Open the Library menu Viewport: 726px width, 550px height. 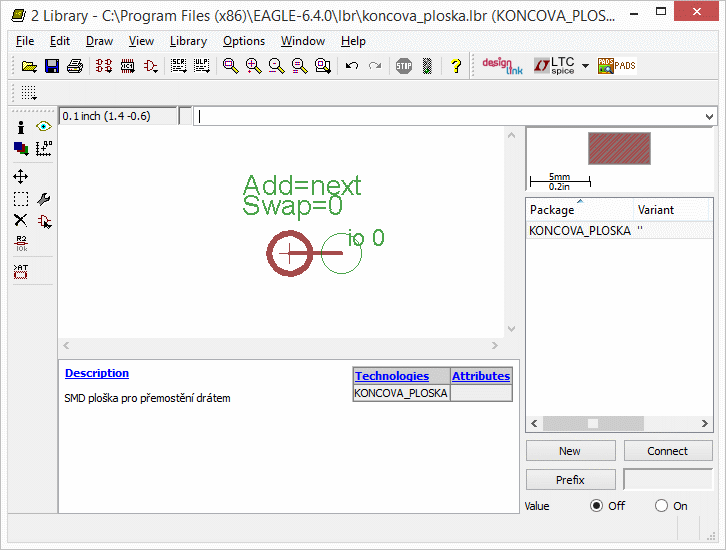pos(188,41)
